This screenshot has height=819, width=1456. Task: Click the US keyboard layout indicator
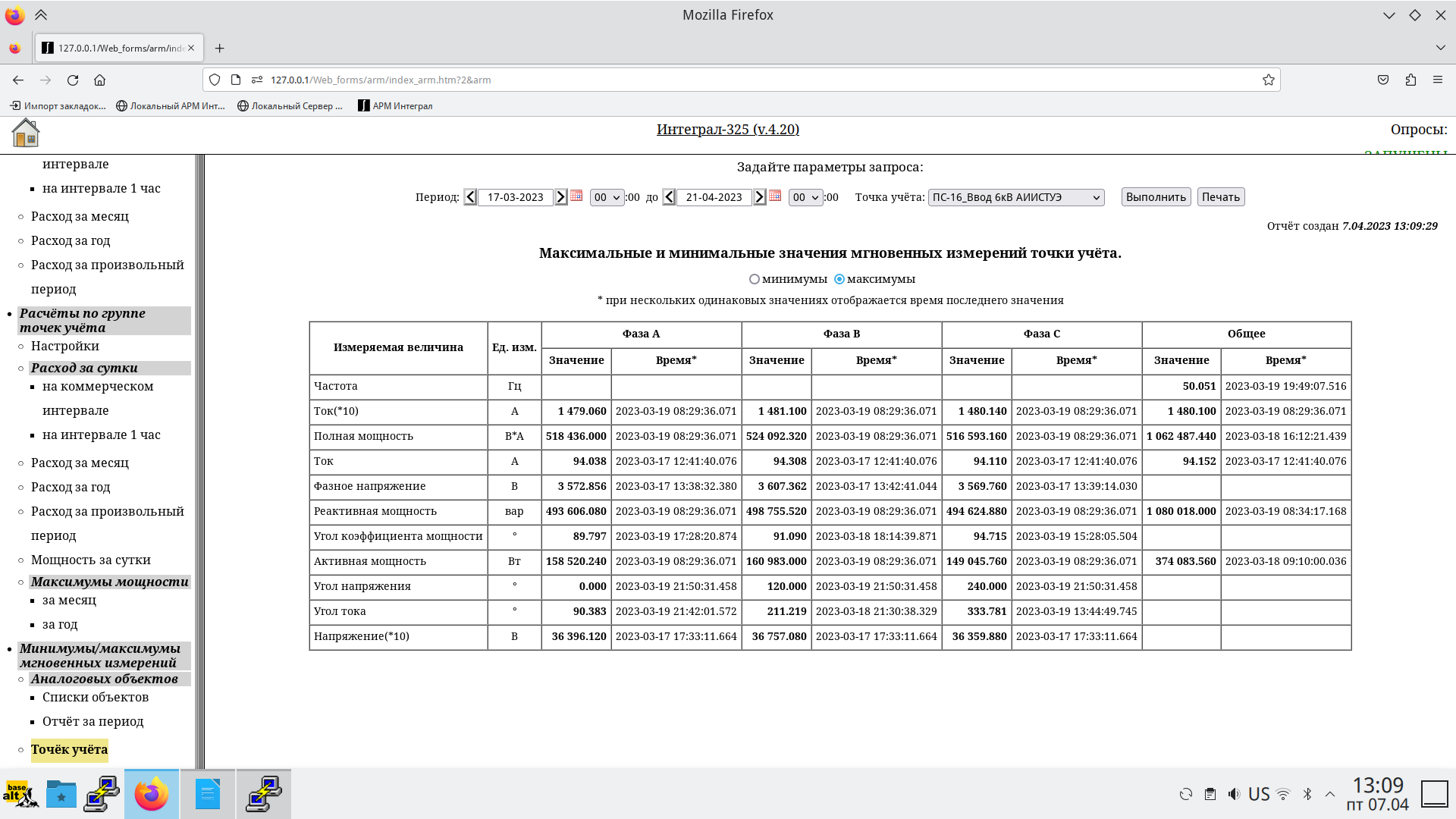[1259, 794]
